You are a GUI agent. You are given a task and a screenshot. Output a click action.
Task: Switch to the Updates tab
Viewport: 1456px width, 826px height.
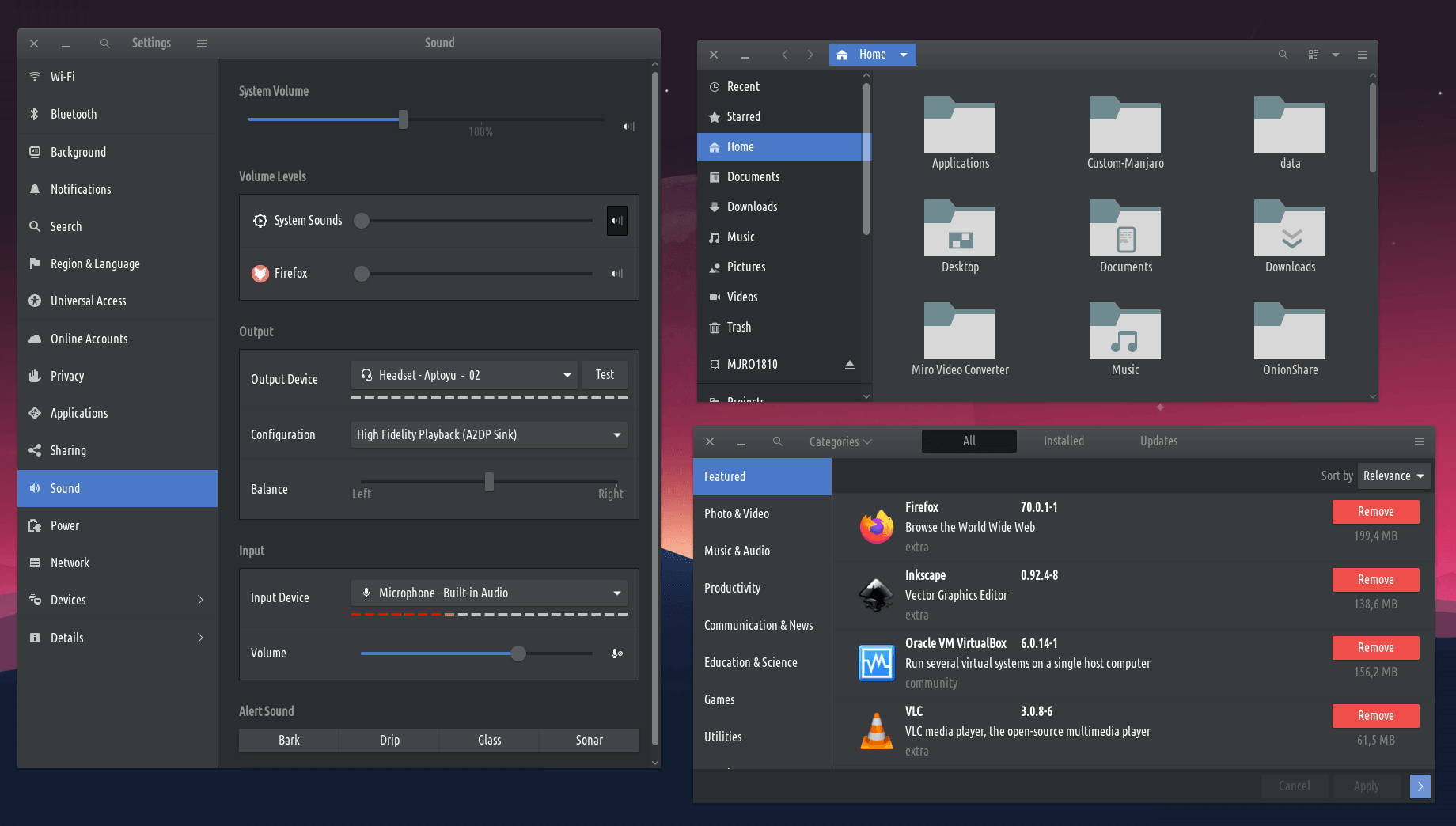(x=1158, y=441)
